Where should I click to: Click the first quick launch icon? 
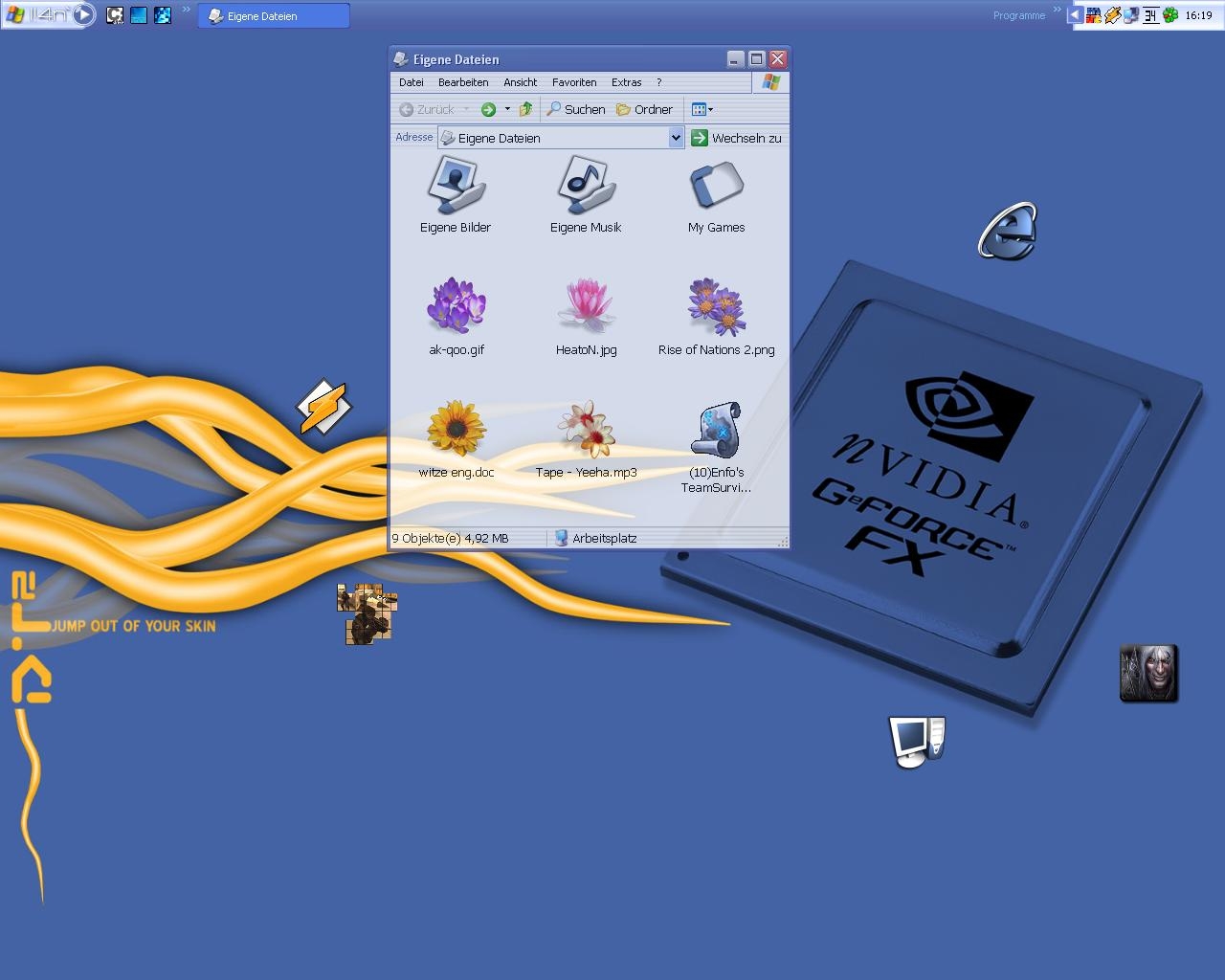pyautogui.click(x=115, y=15)
